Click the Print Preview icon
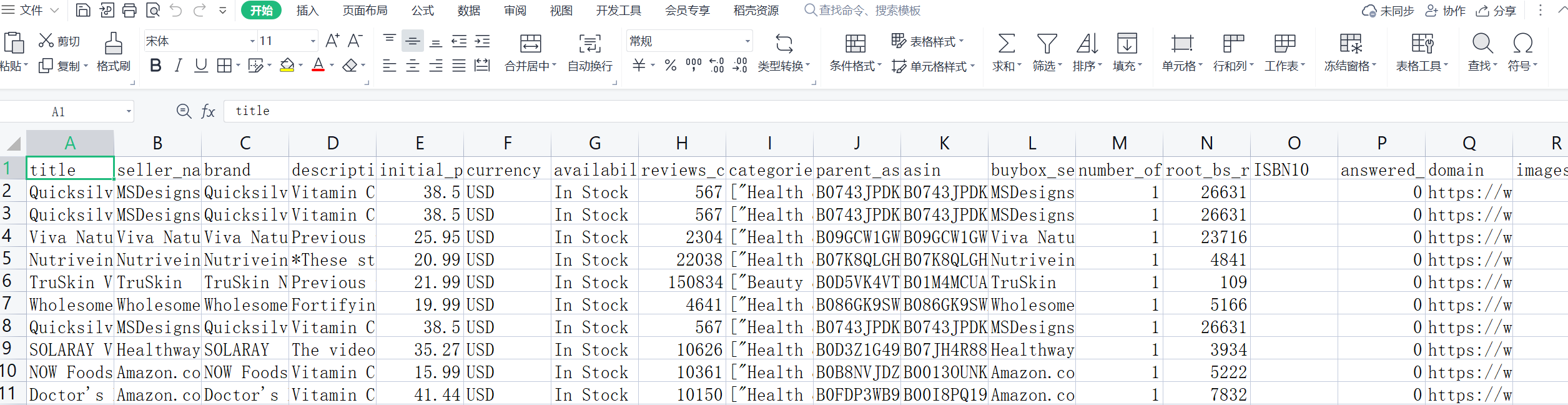The image size is (1568, 405). [152, 10]
